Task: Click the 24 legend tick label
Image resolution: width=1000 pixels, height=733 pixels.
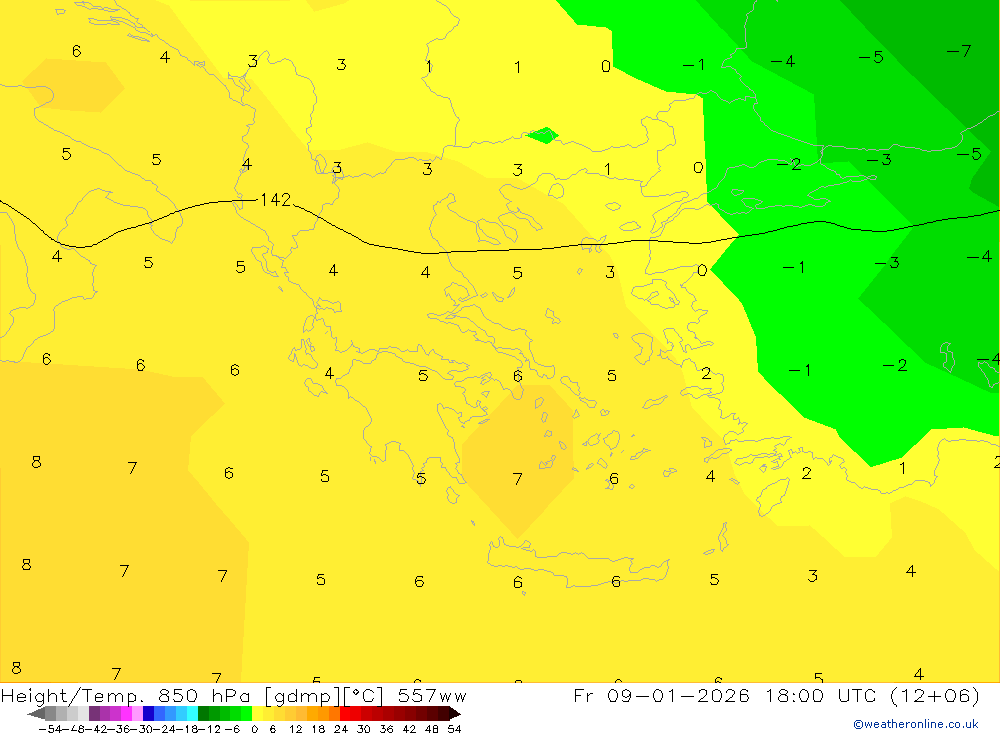Action: [x=341, y=729]
